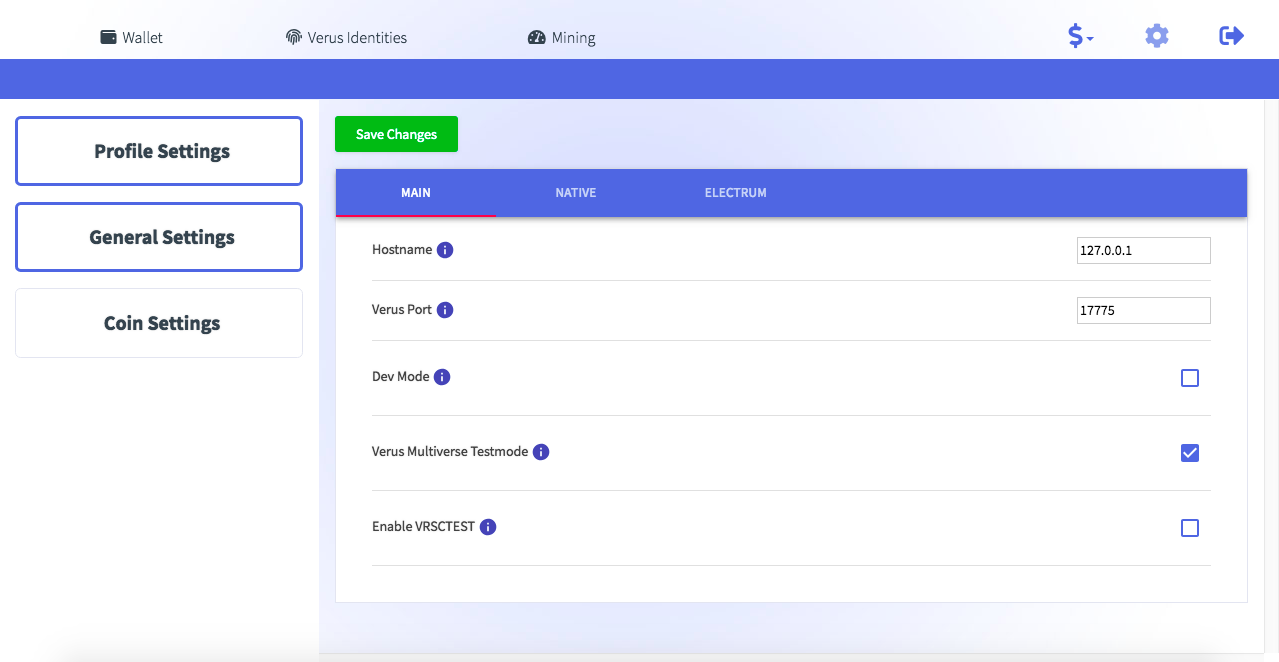Open the Wallet section
The width and height of the screenshot is (1279, 662).
coord(131,37)
